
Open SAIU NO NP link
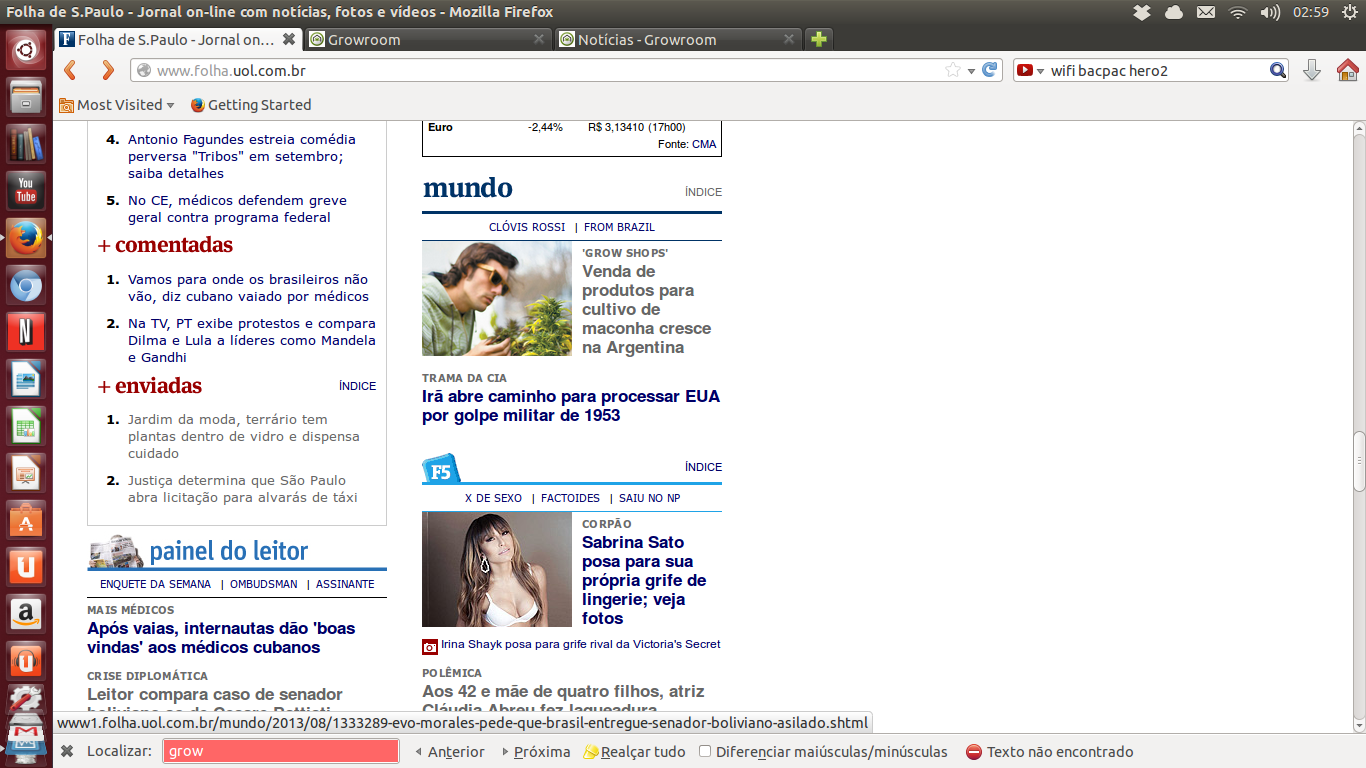[650, 498]
